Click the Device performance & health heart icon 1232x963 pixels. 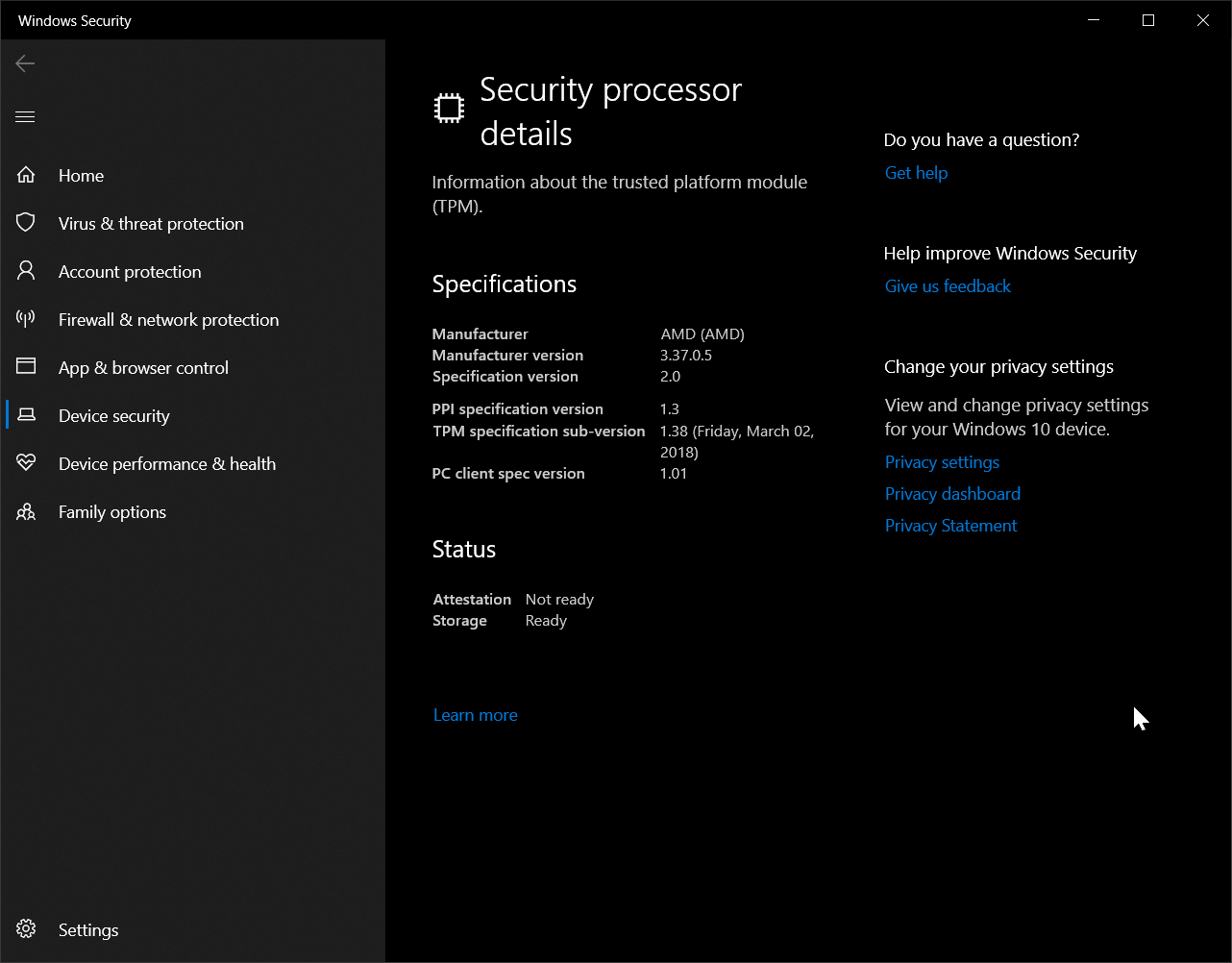(x=26, y=463)
